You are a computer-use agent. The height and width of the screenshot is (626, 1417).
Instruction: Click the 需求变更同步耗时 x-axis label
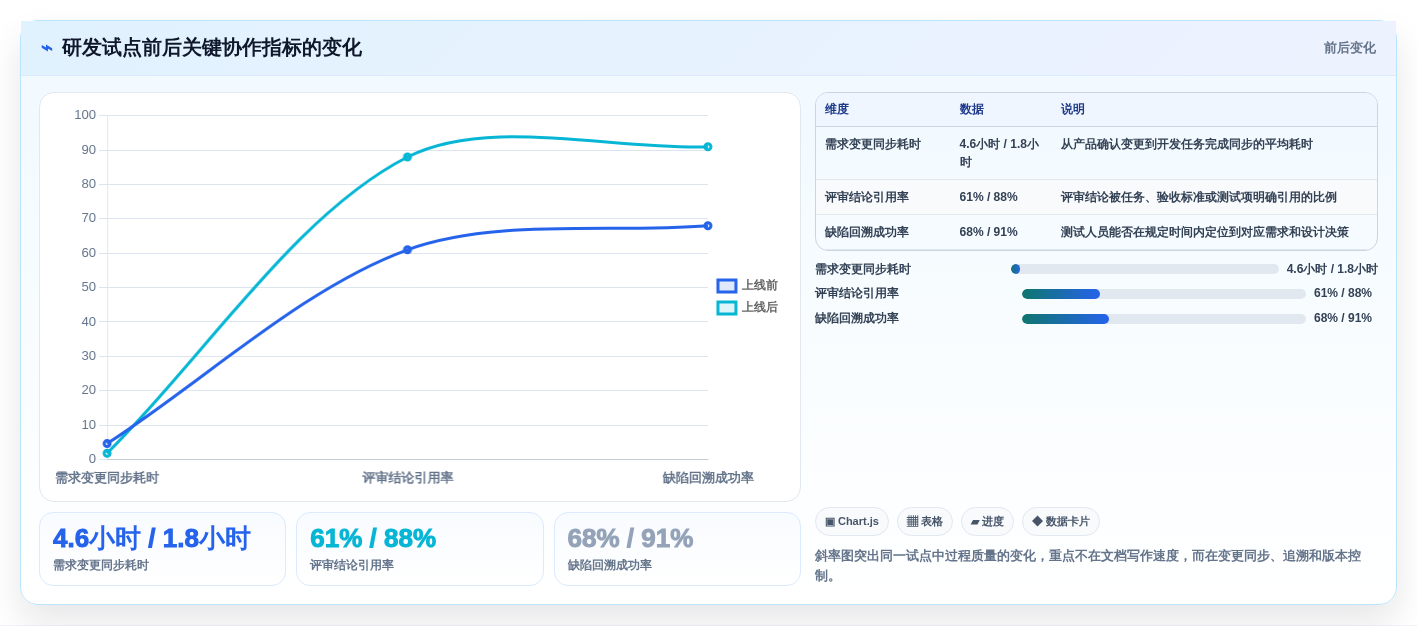(x=107, y=478)
